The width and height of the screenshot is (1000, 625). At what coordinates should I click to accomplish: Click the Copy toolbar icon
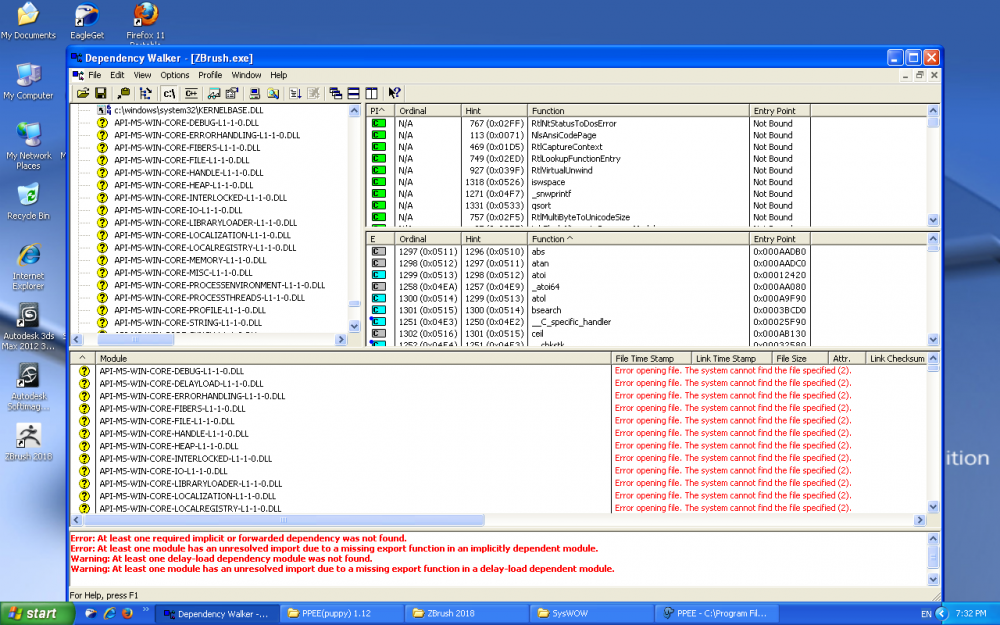point(124,93)
